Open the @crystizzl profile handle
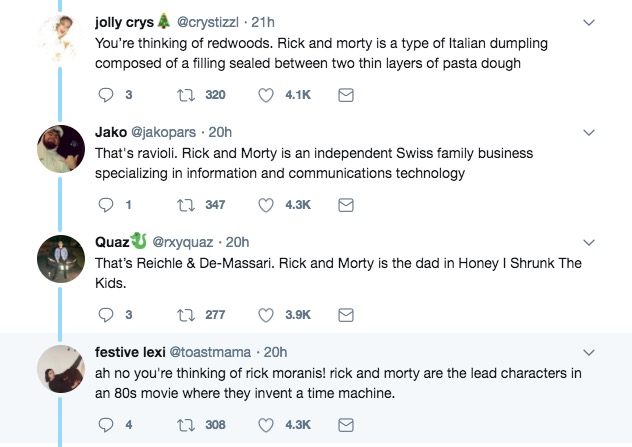This screenshot has height=447, width=632. coord(208,22)
